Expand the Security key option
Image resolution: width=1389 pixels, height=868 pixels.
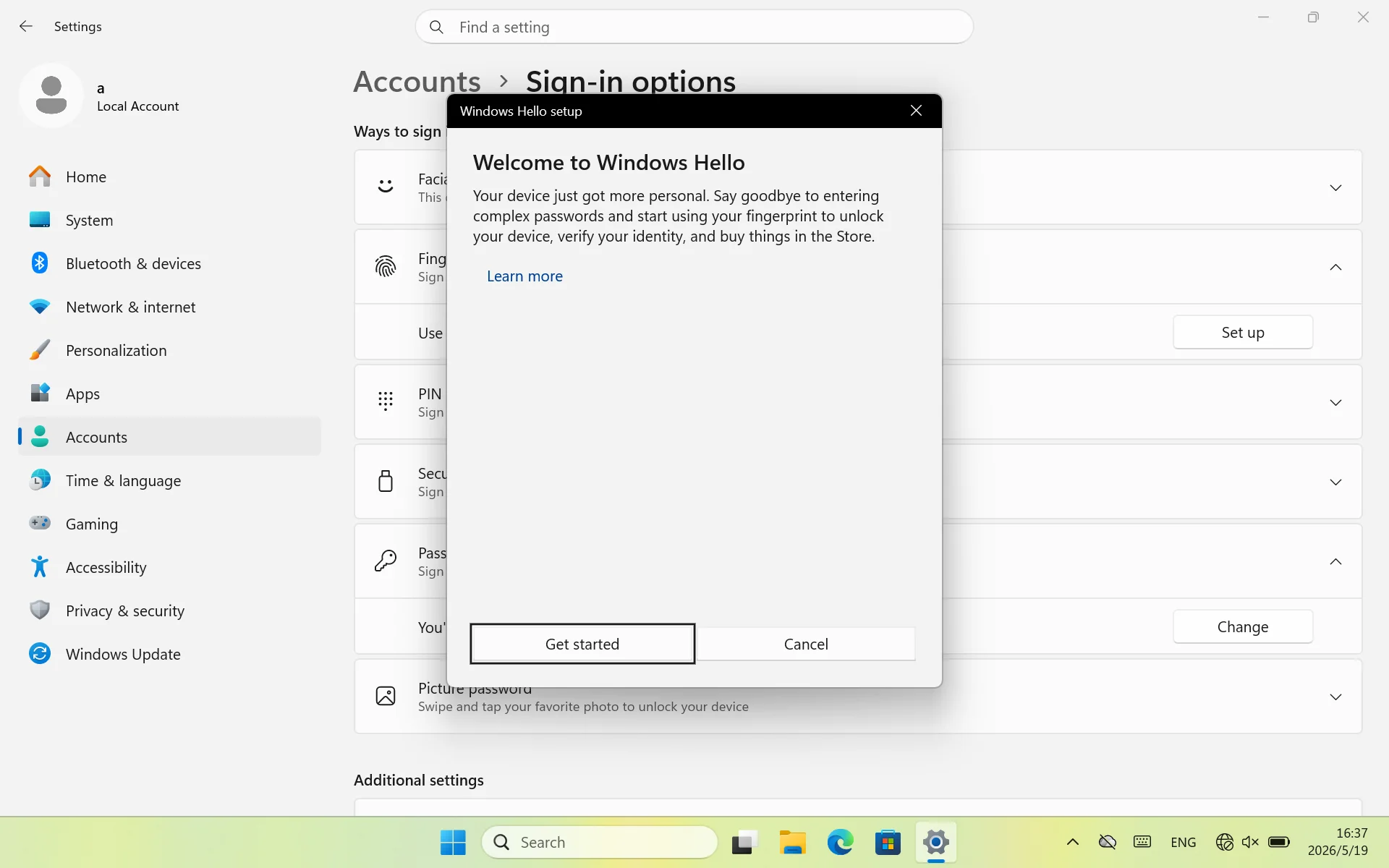[x=1335, y=482]
